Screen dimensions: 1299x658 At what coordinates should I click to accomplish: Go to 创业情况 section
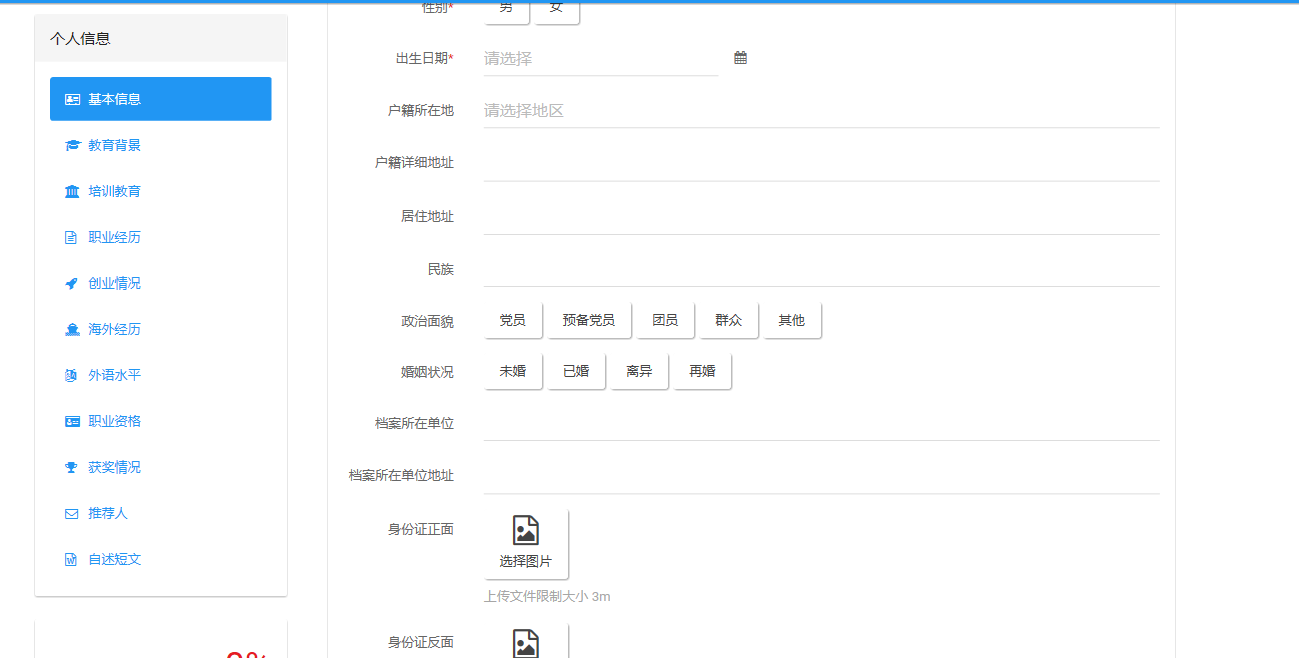[160, 283]
